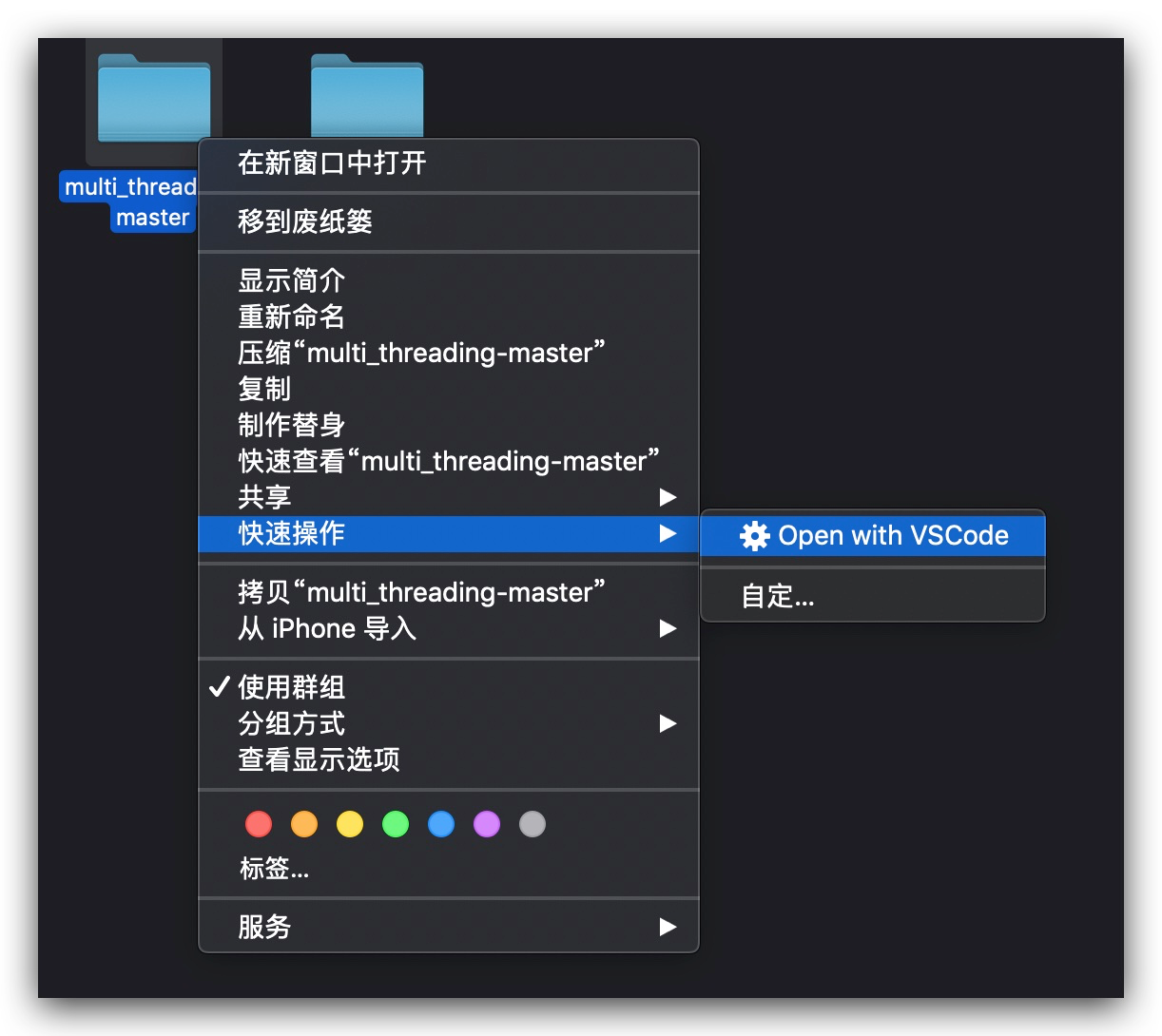
Task: Apply the purple color tag
Action: [486, 824]
